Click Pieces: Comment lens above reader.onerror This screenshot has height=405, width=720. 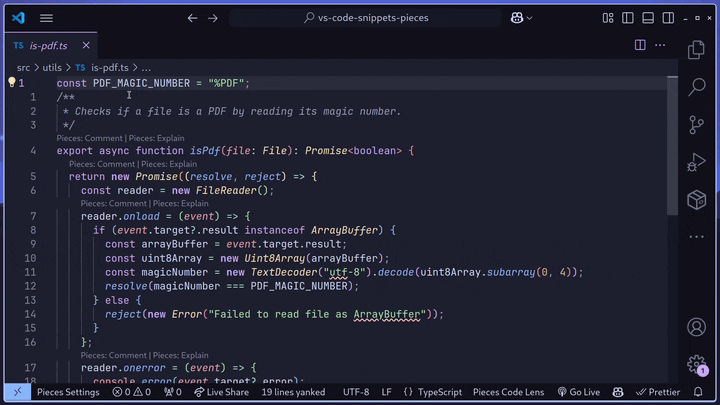113,355
